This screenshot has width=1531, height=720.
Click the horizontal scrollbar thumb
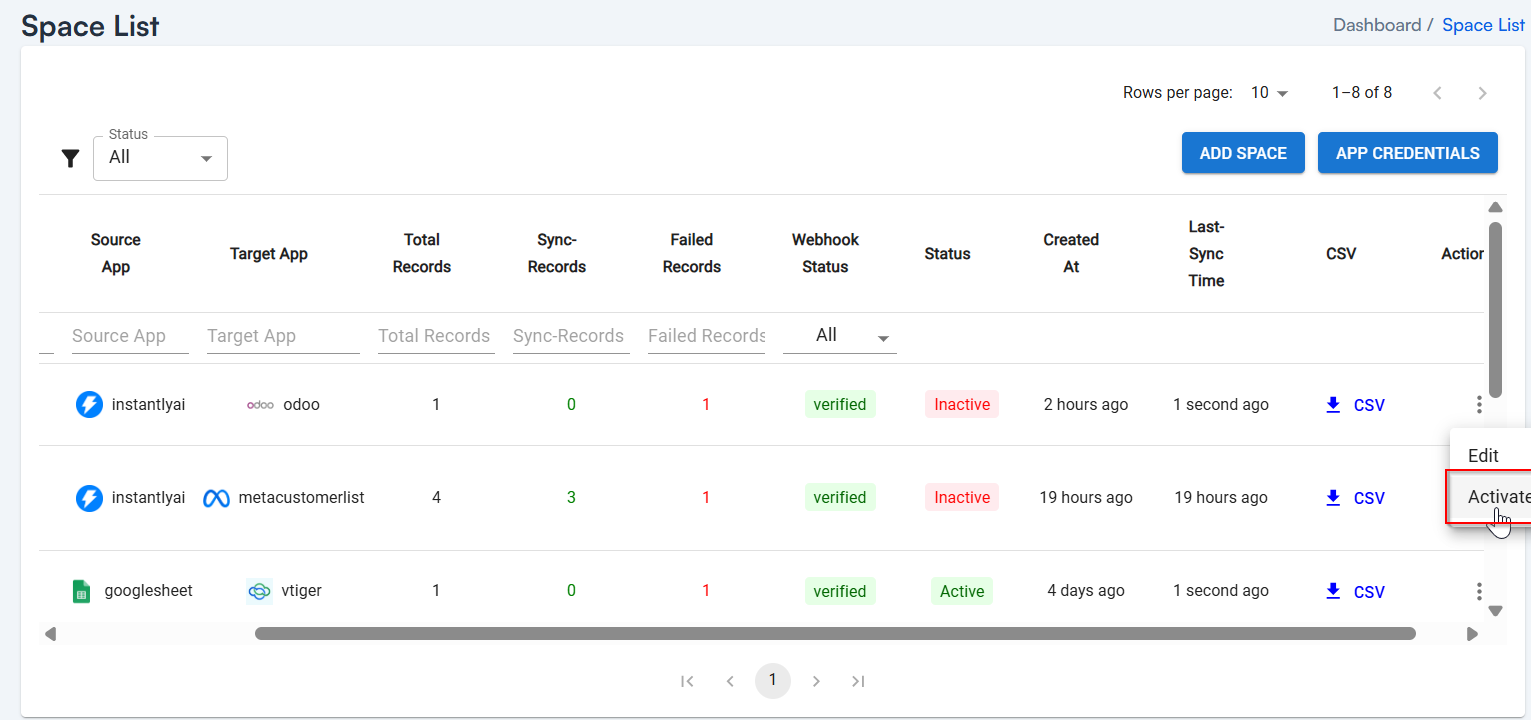click(x=835, y=633)
